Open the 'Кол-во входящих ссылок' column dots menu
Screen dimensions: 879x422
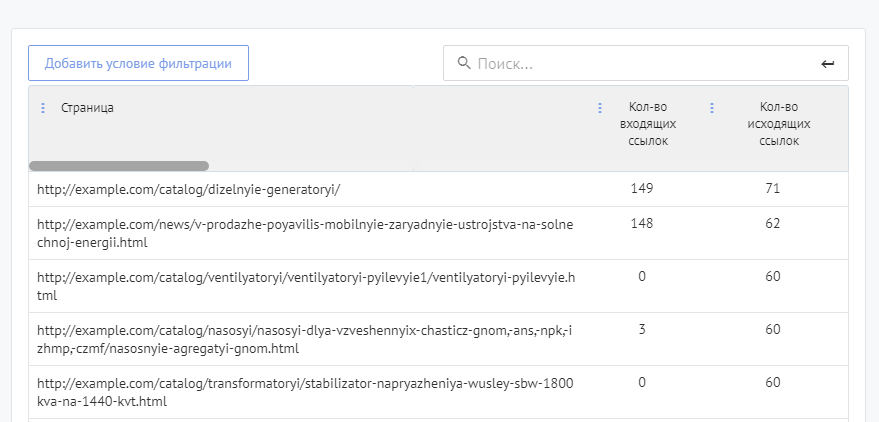coord(599,108)
